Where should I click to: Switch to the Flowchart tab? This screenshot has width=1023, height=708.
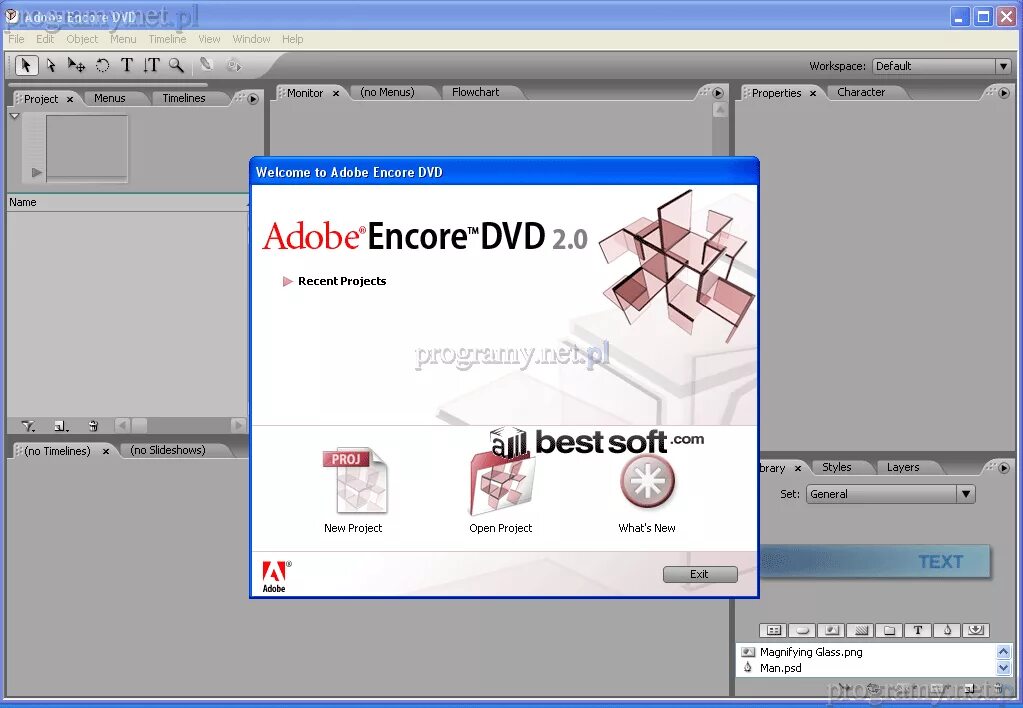(x=476, y=92)
